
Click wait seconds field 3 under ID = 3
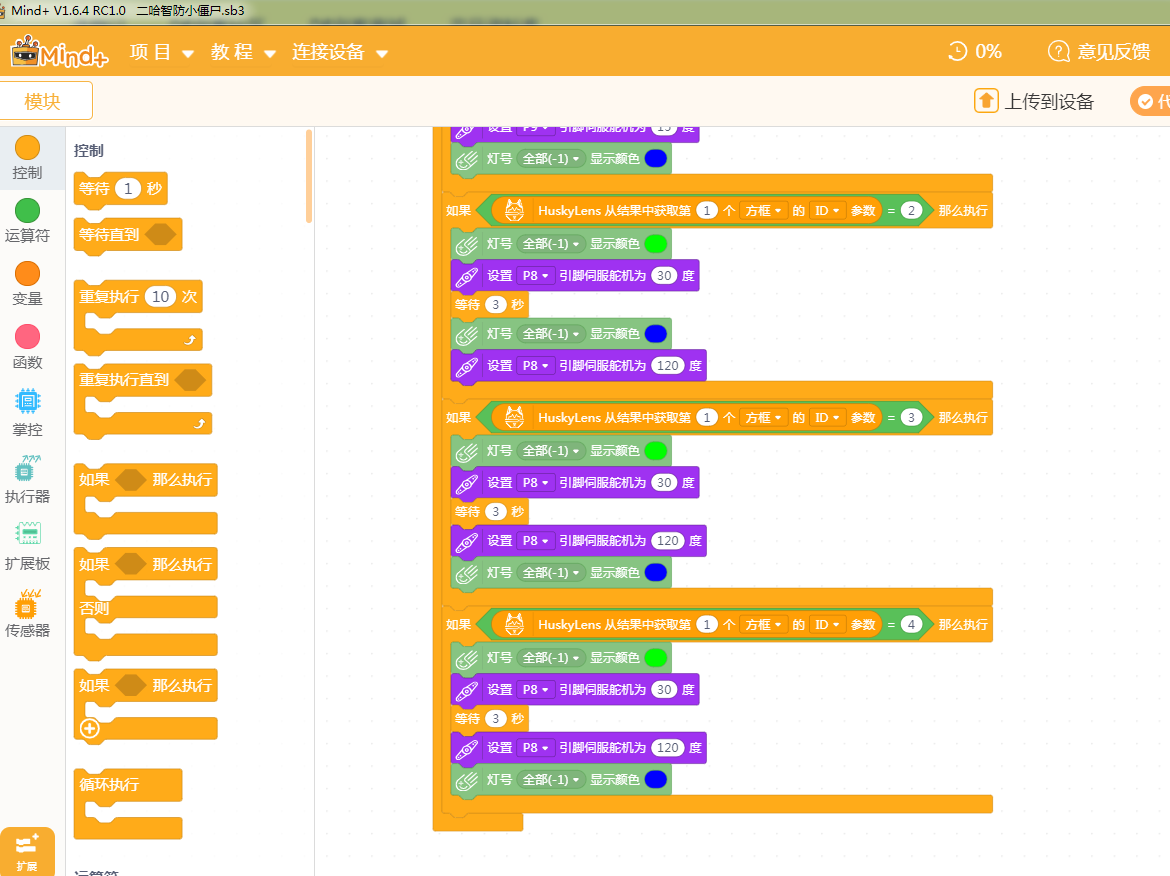coord(495,512)
